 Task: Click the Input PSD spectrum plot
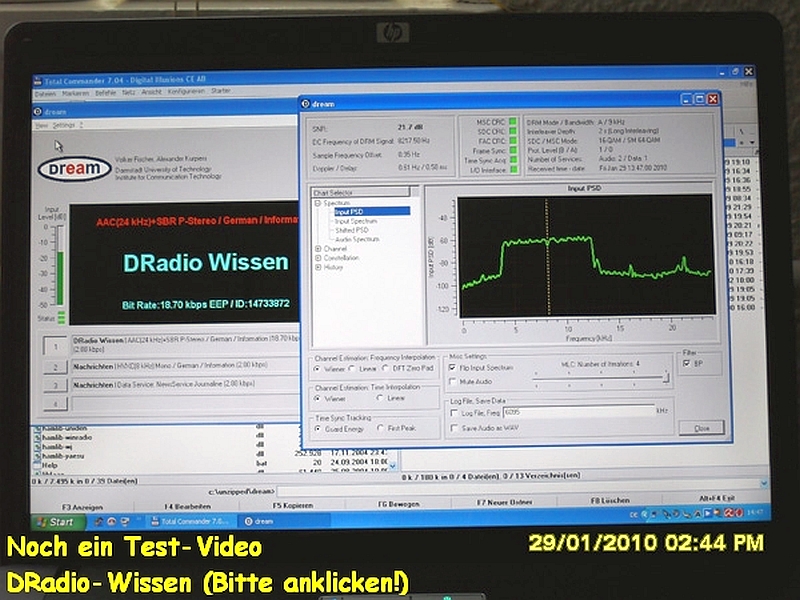pos(587,255)
